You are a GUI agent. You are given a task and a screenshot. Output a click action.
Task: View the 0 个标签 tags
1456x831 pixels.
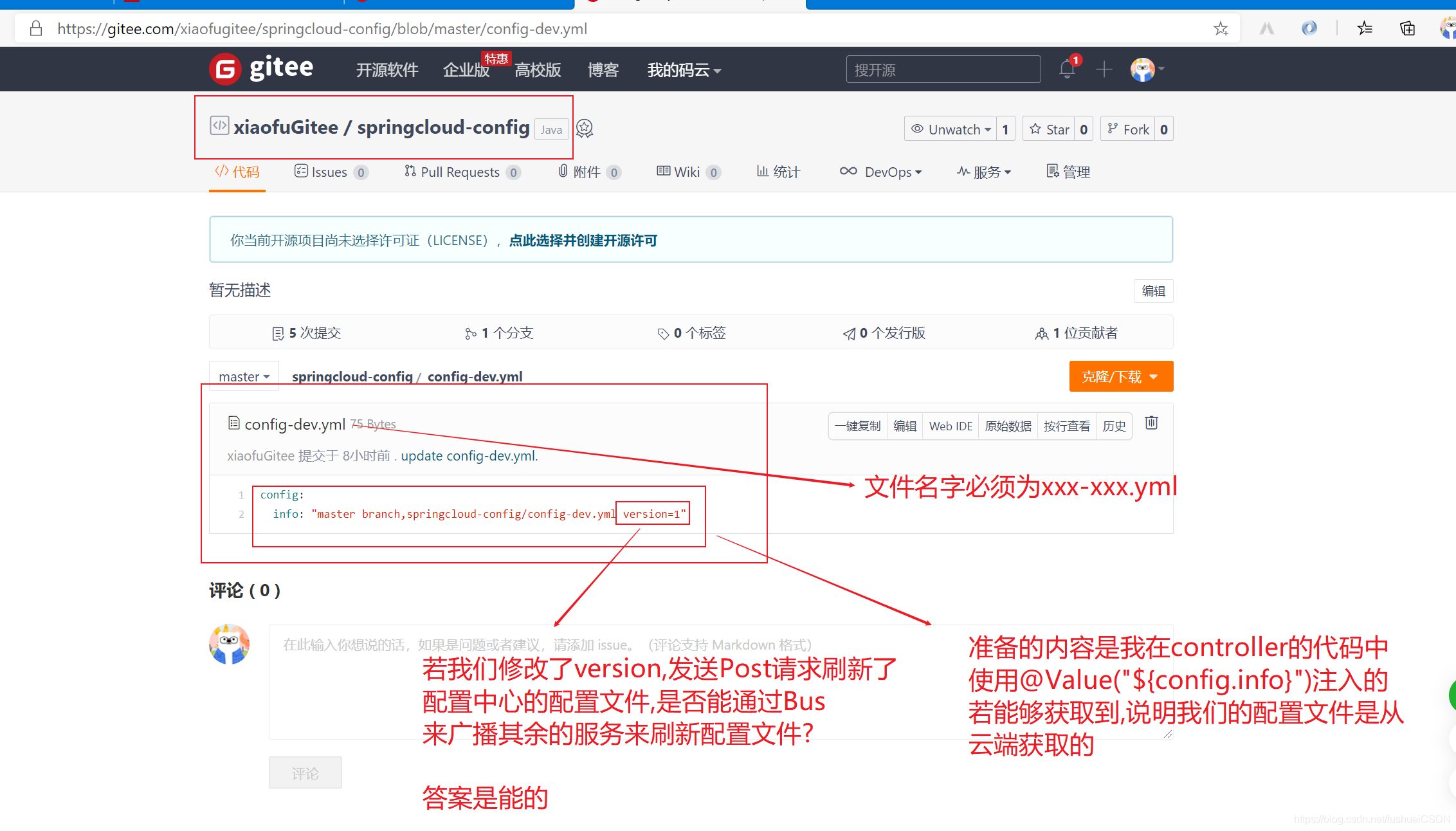coord(691,333)
